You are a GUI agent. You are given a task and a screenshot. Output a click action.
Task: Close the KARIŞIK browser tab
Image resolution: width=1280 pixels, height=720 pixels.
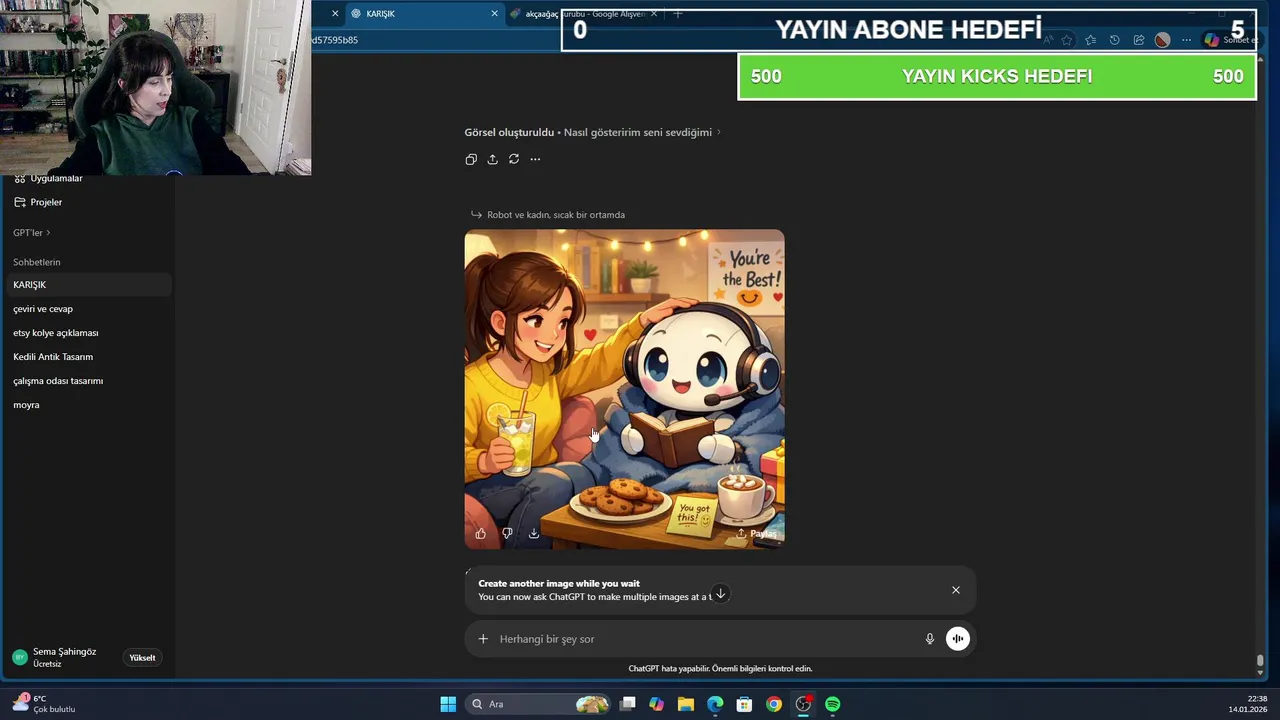[x=494, y=14]
